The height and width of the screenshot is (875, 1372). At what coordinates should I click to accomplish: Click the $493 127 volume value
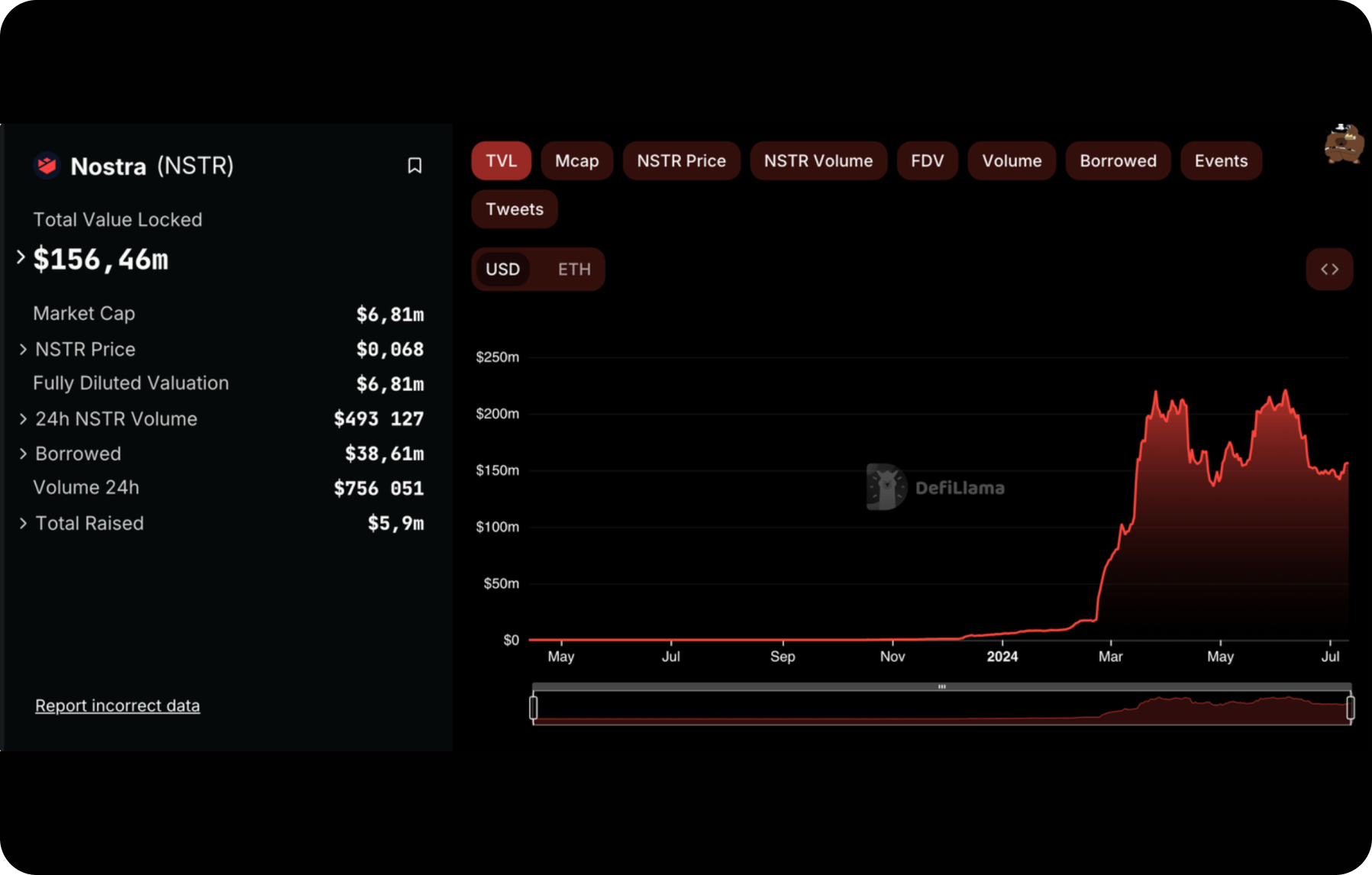pos(379,419)
